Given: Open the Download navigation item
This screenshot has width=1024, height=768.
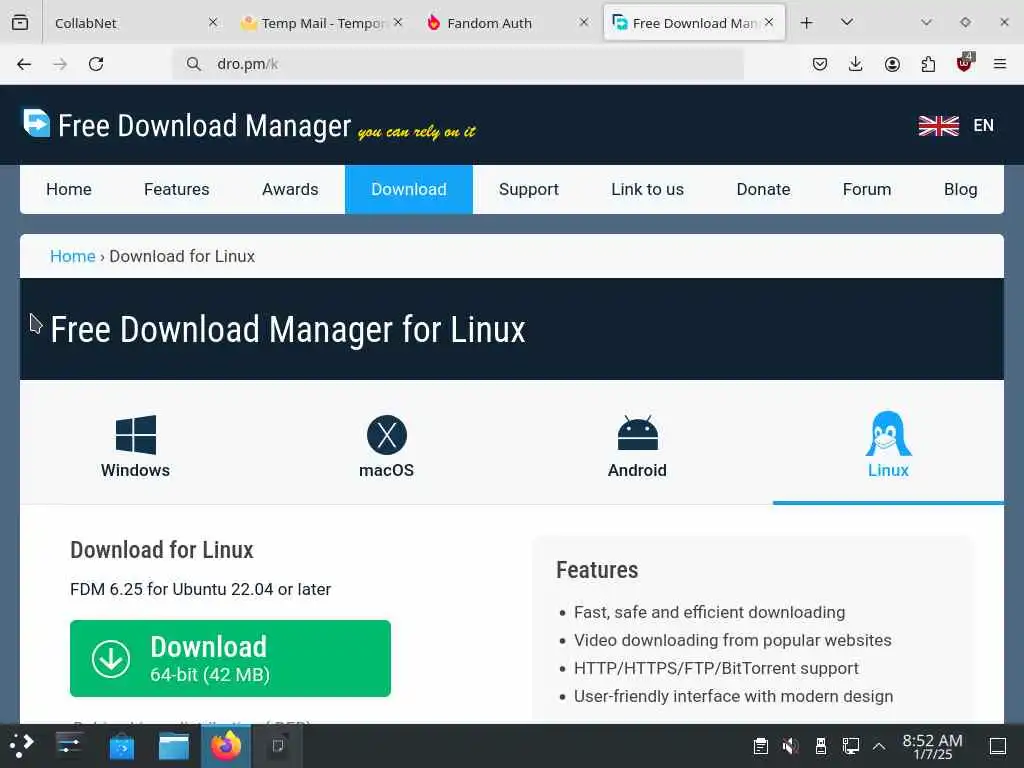Looking at the screenshot, I should (409, 189).
